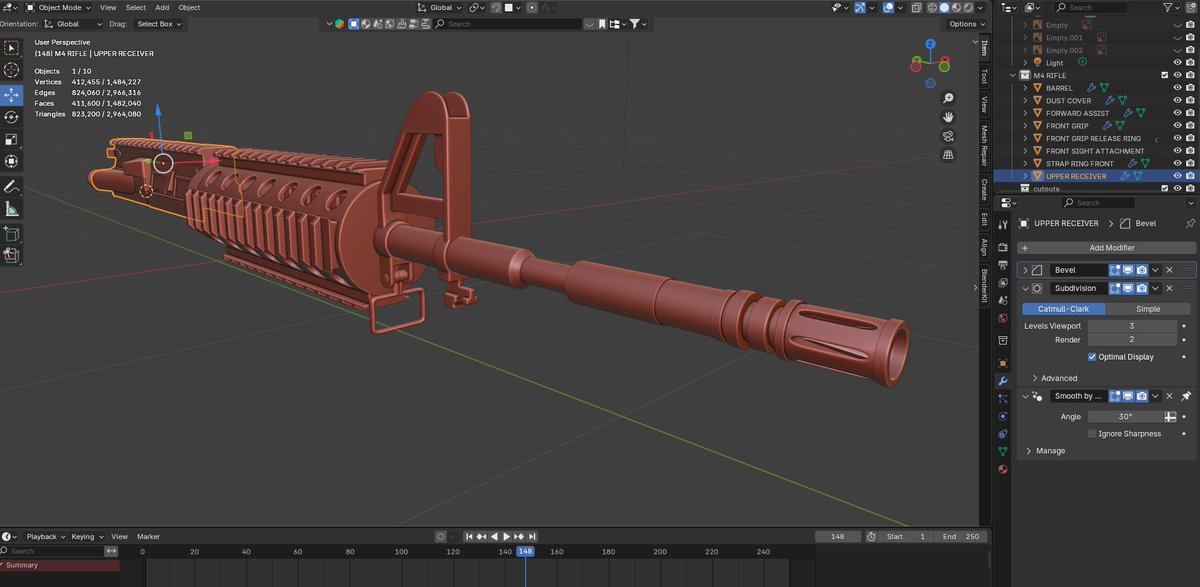Open the World properties tab icon
Viewport: 1200px width, 587px height.
coord(1003,318)
